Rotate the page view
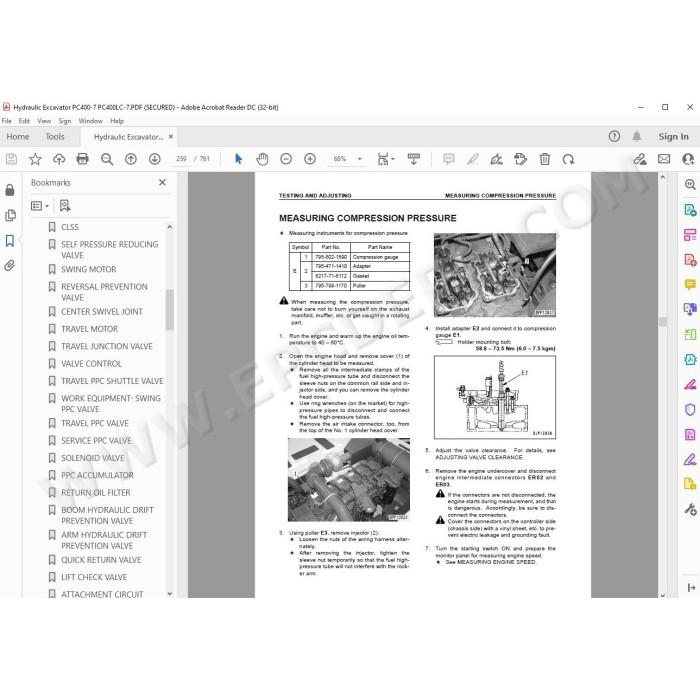 pyautogui.click(x=568, y=159)
